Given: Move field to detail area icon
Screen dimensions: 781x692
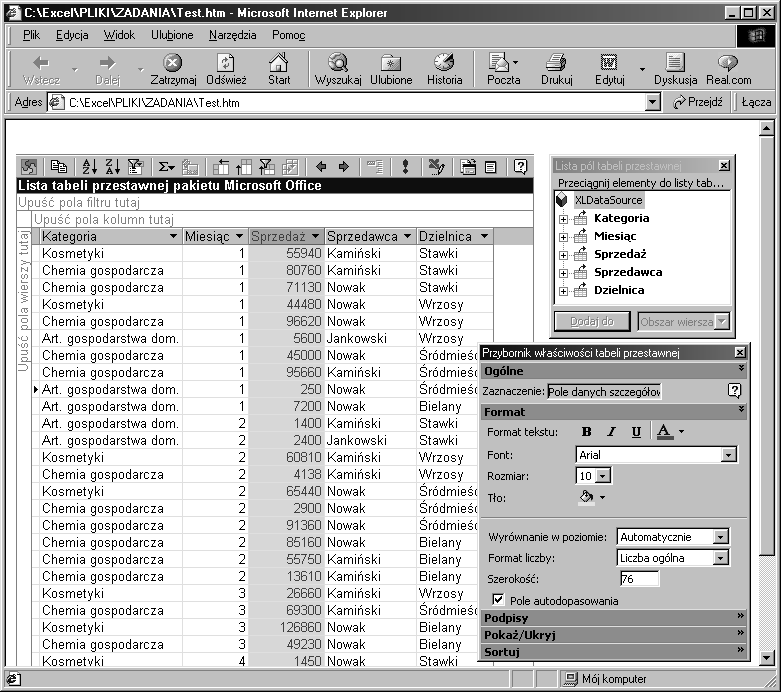Looking at the screenshot, I should [290, 166].
